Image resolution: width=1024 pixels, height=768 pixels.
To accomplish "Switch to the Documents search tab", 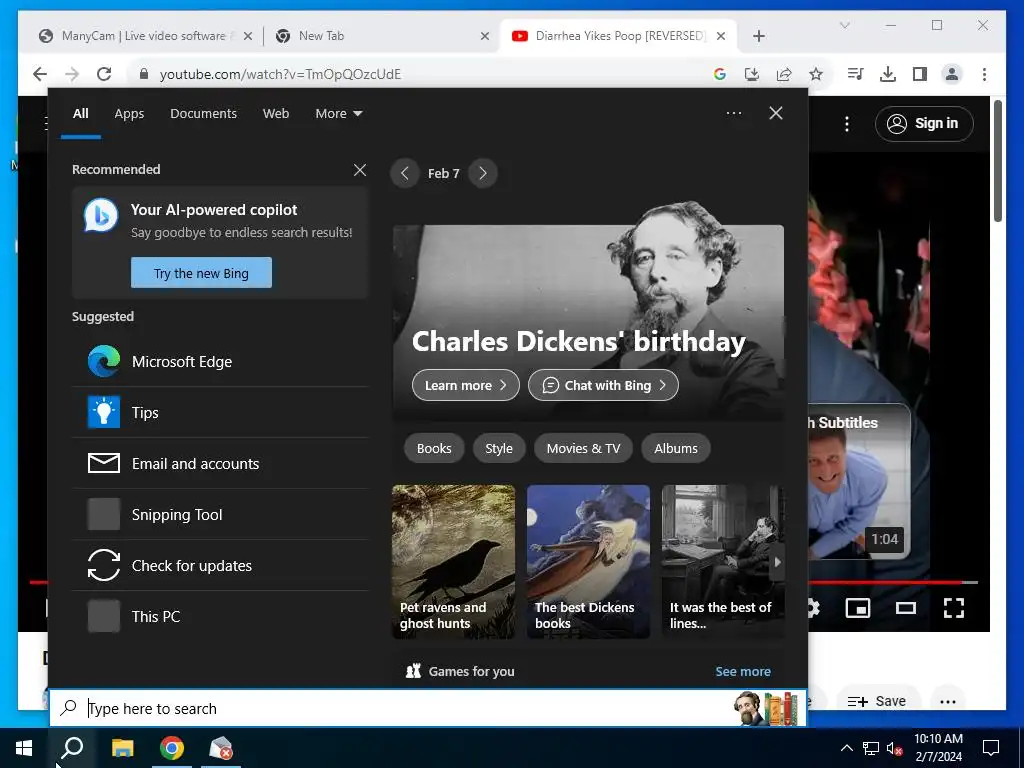I will (204, 114).
